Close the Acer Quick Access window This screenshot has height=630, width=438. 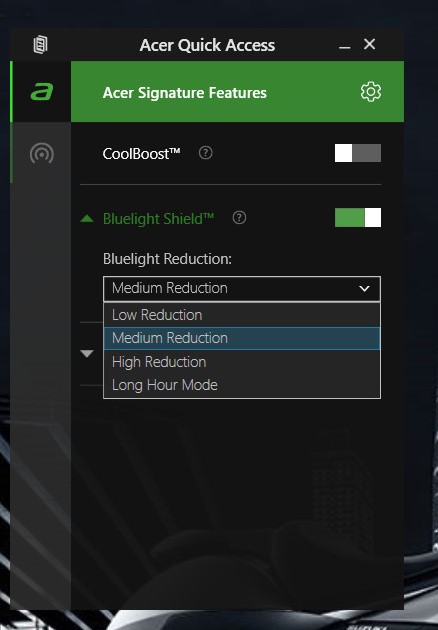tap(369, 44)
